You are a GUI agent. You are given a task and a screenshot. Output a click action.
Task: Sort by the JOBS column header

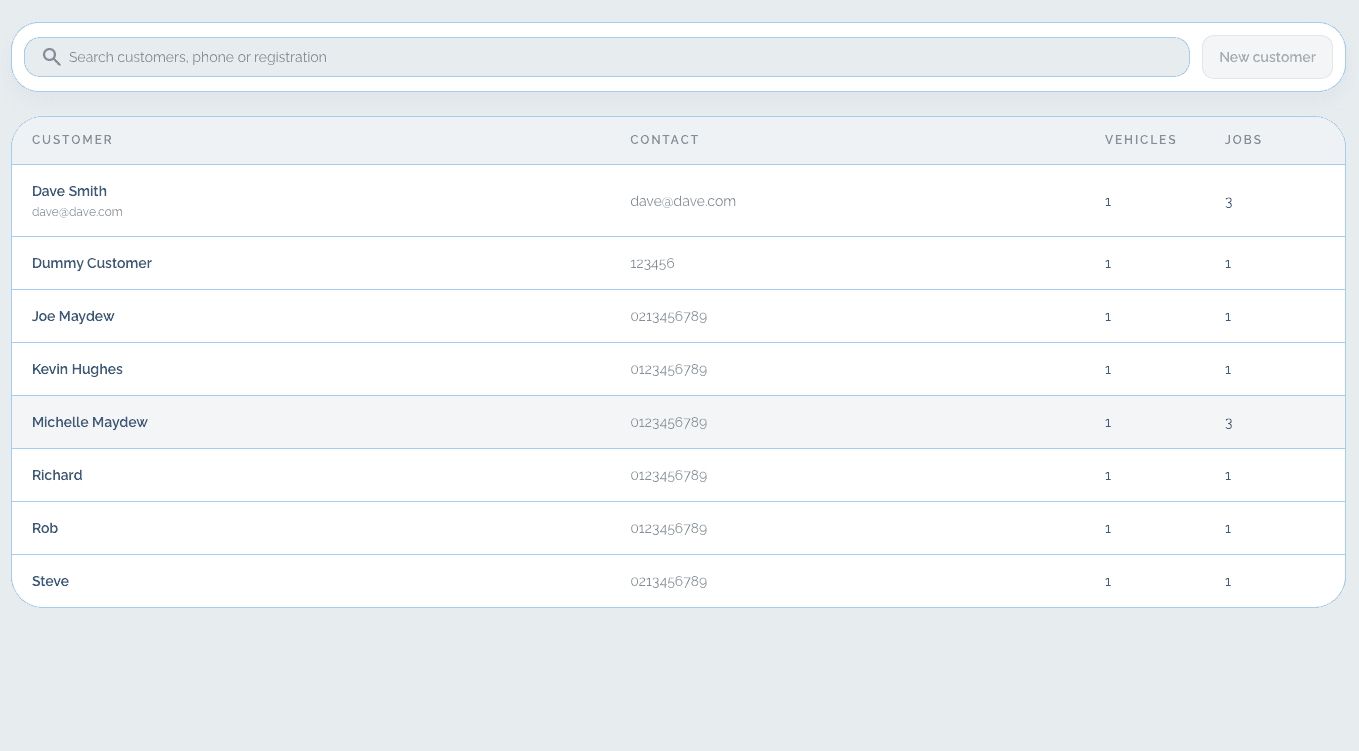point(1243,140)
